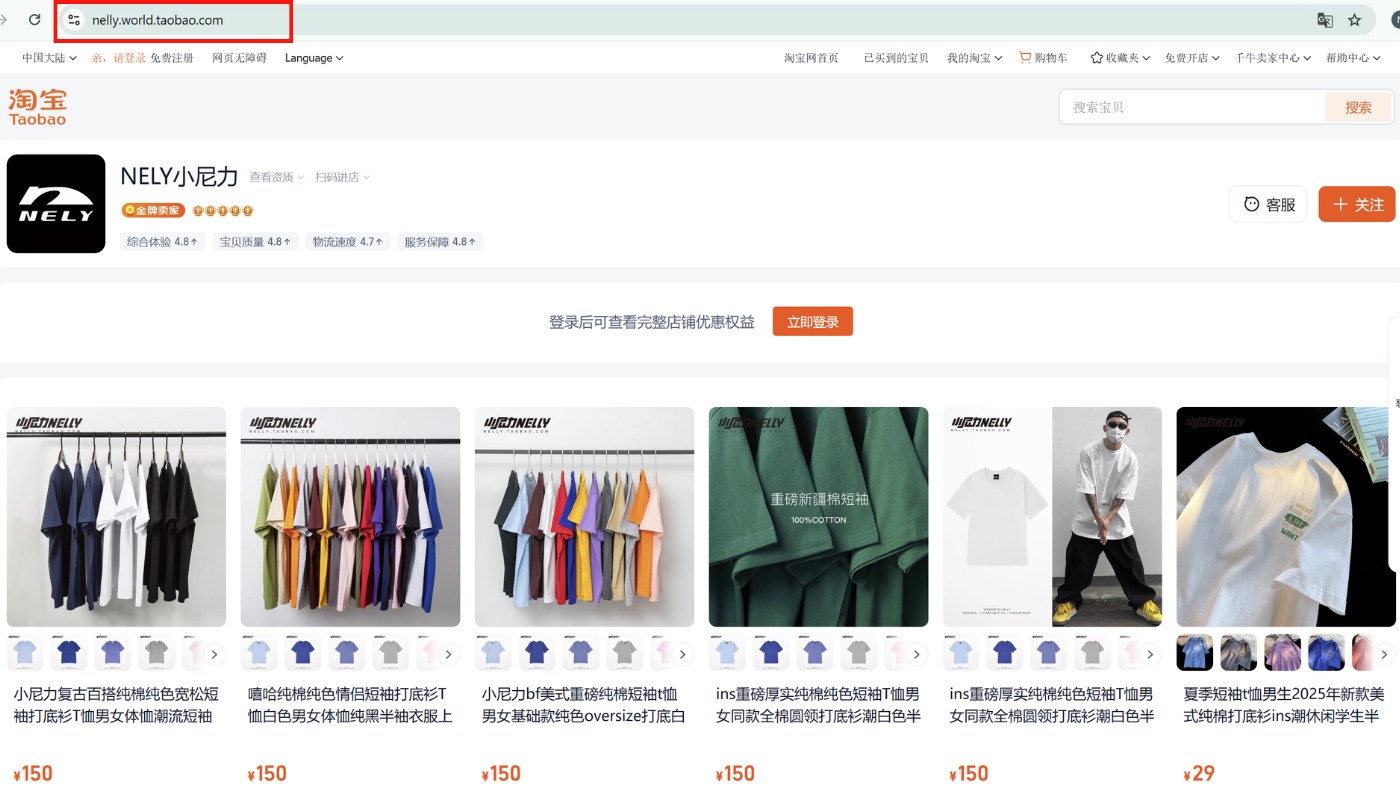The width and height of the screenshot is (1400, 800).
Task: Click the 搜索宝贝 search input field
Action: [1192, 107]
